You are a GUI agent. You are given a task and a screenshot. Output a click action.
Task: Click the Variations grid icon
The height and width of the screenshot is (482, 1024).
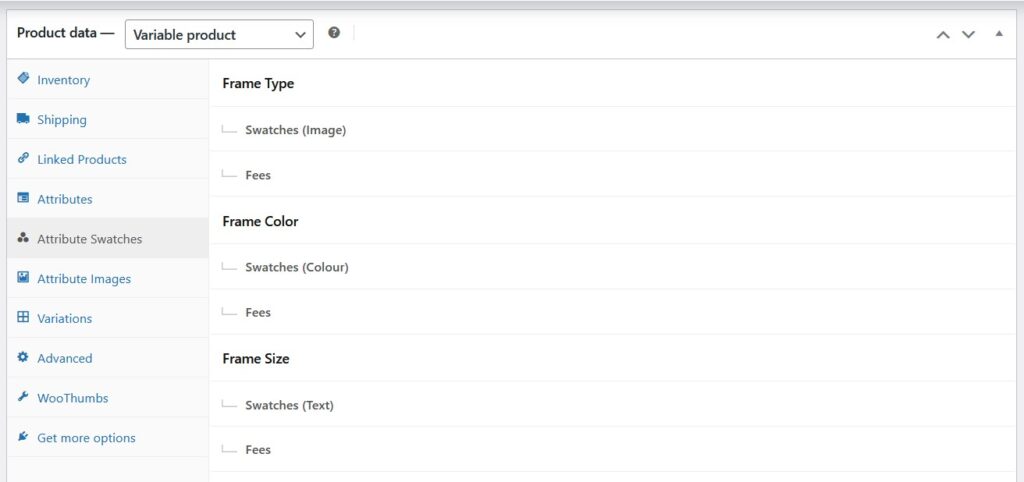coord(23,317)
